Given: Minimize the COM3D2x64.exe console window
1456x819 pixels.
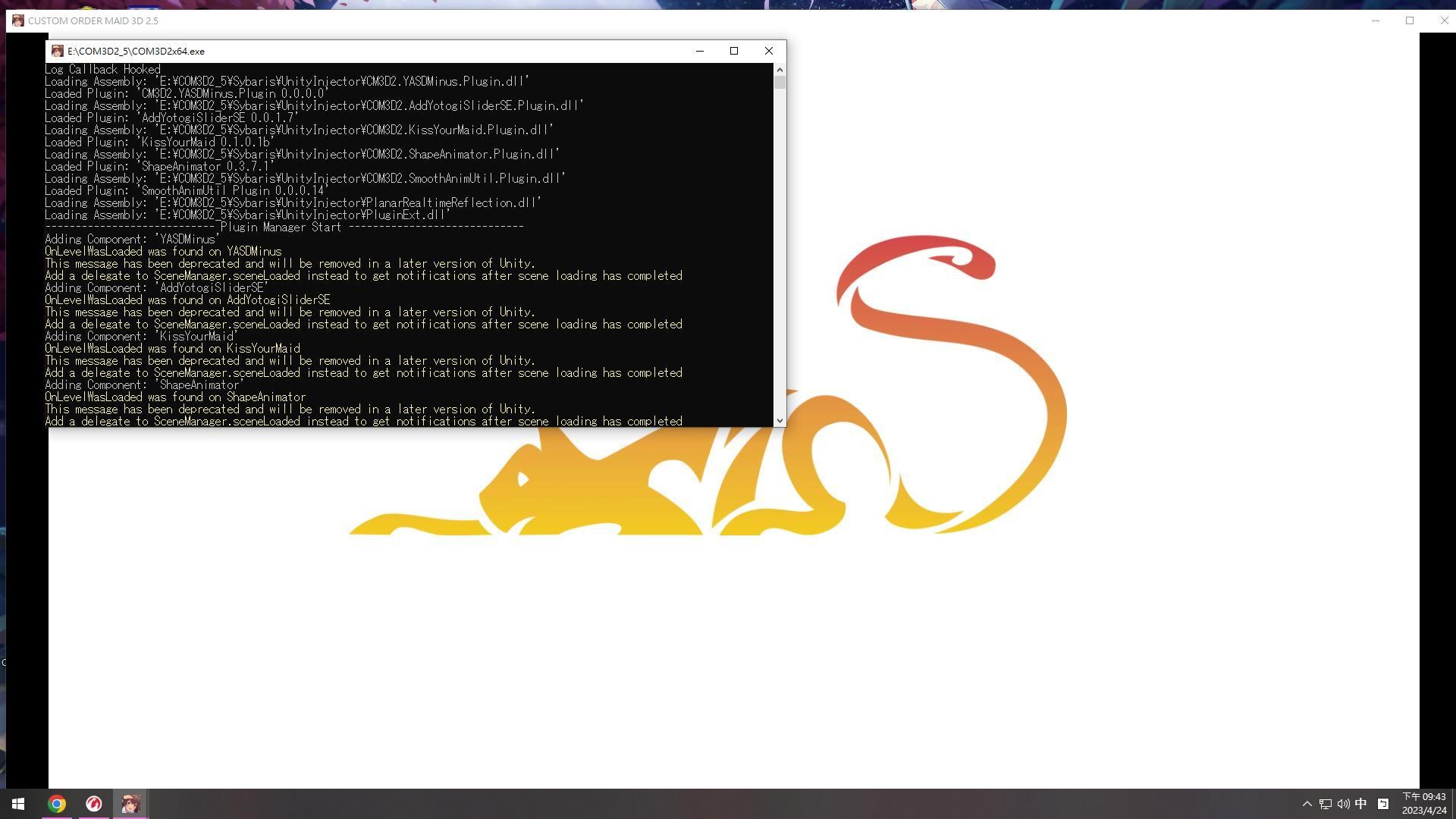Looking at the screenshot, I should pos(699,51).
